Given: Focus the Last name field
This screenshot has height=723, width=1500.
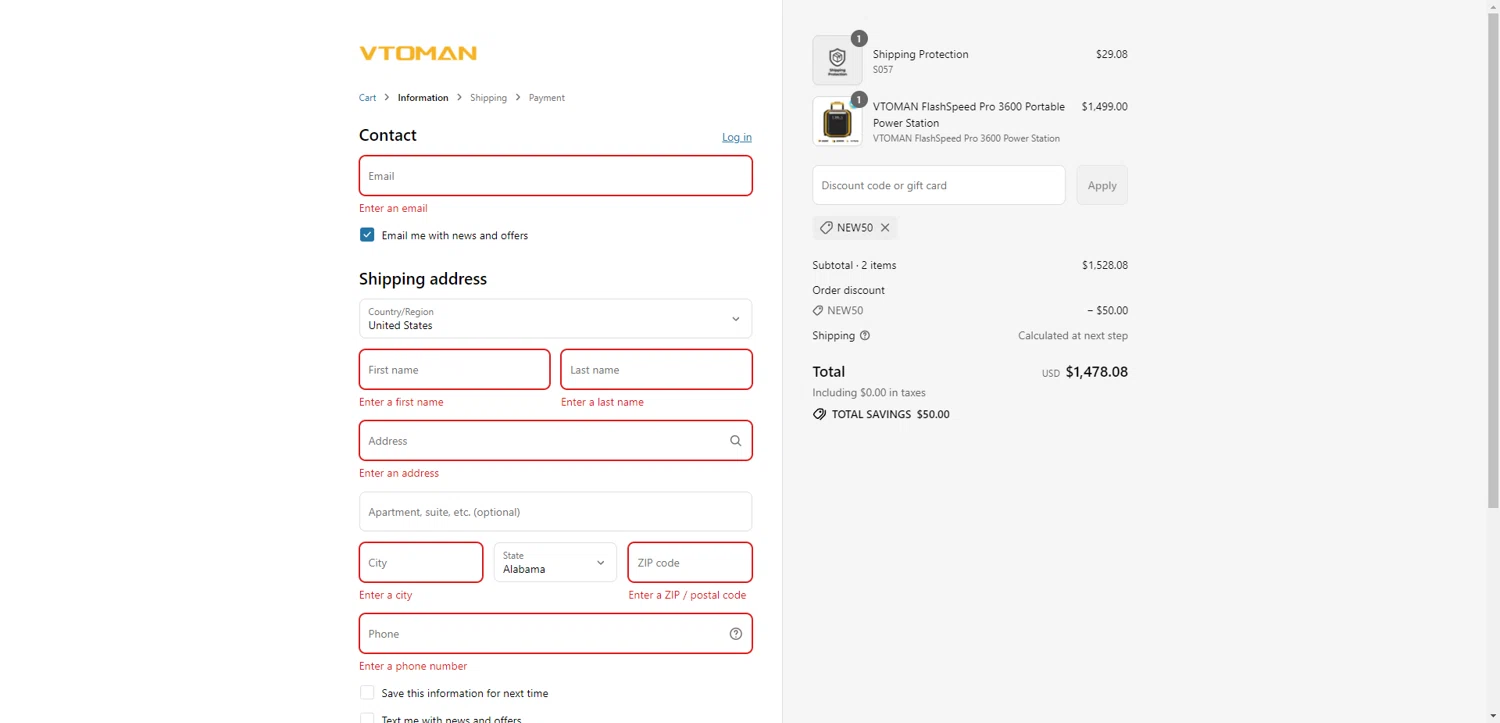Looking at the screenshot, I should (656, 370).
